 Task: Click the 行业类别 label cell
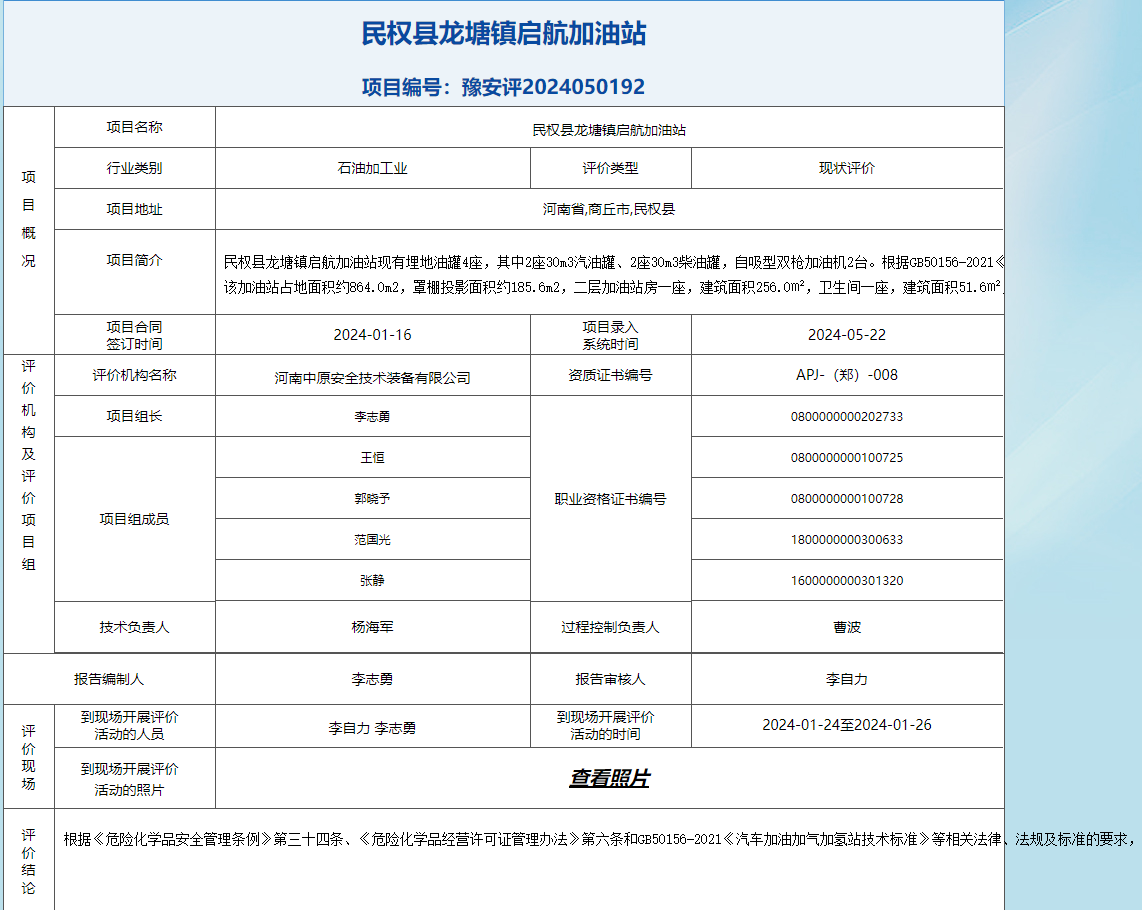(x=135, y=168)
